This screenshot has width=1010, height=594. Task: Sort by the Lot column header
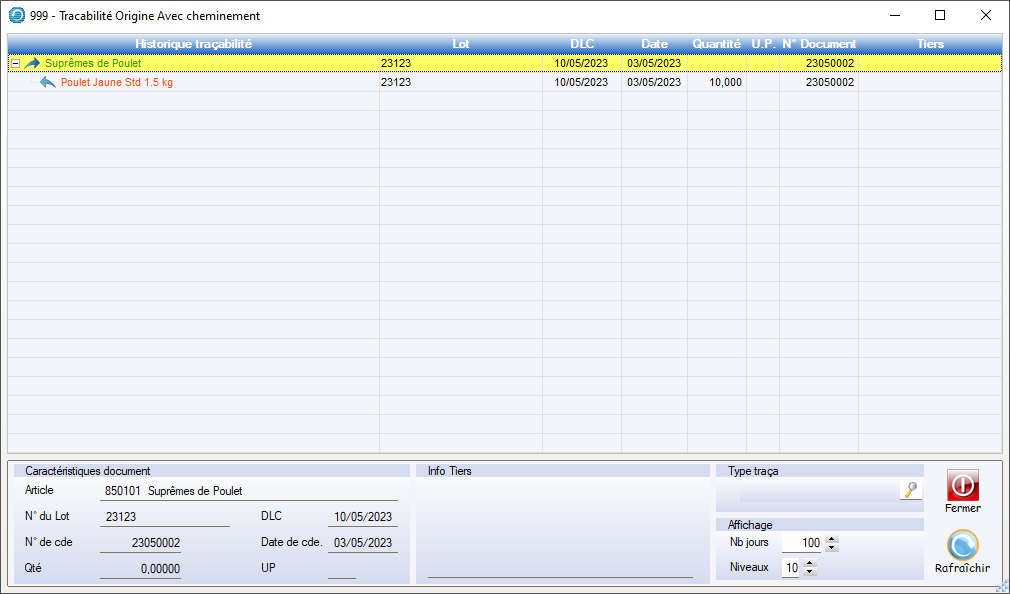coord(460,44)
